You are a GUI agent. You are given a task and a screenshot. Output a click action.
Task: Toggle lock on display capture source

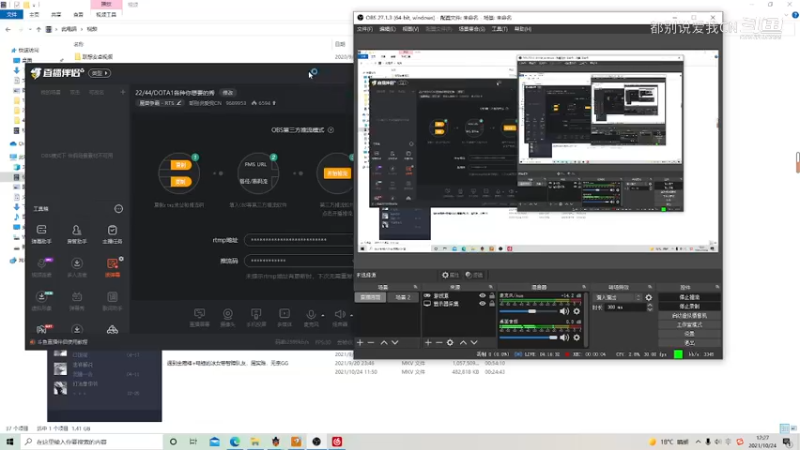(492, 304)
